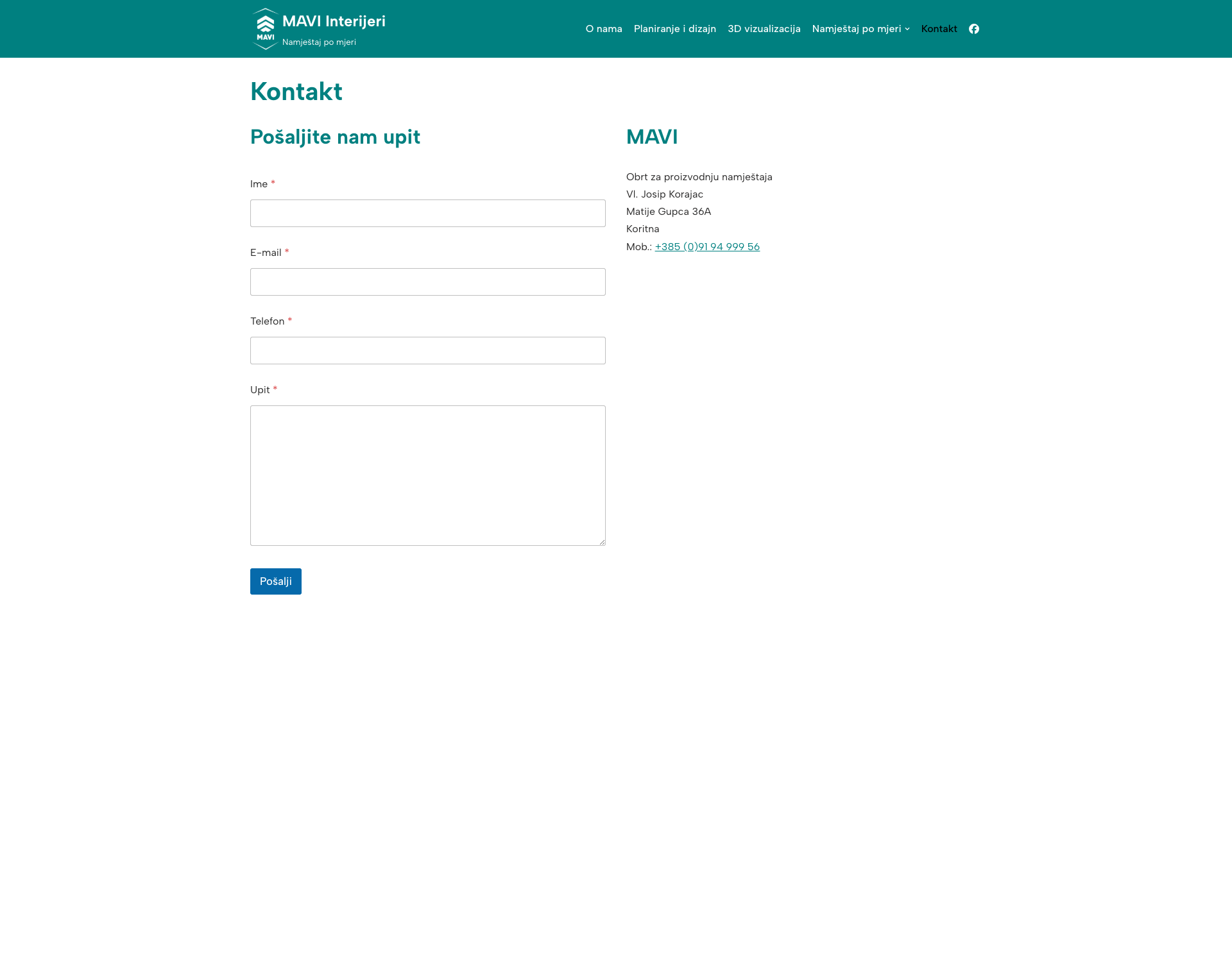The image size is (1232, 957).
Task: Click into the E-mail input field
Action: click(427, 282)
